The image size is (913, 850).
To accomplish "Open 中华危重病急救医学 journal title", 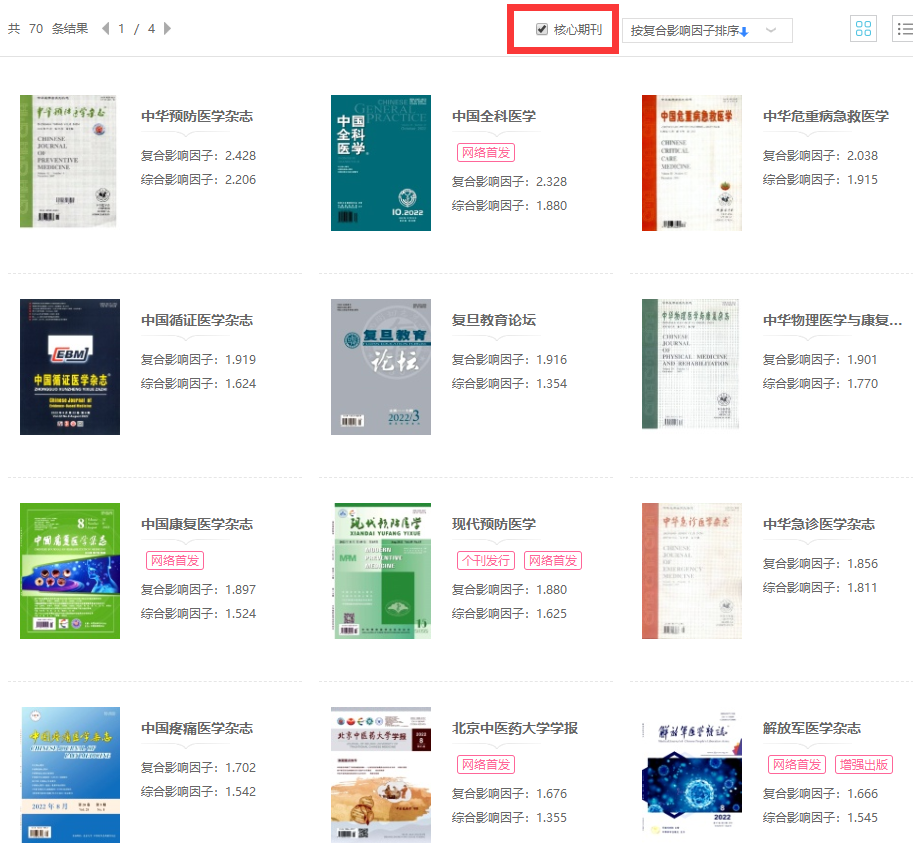I will click(826, 116).
